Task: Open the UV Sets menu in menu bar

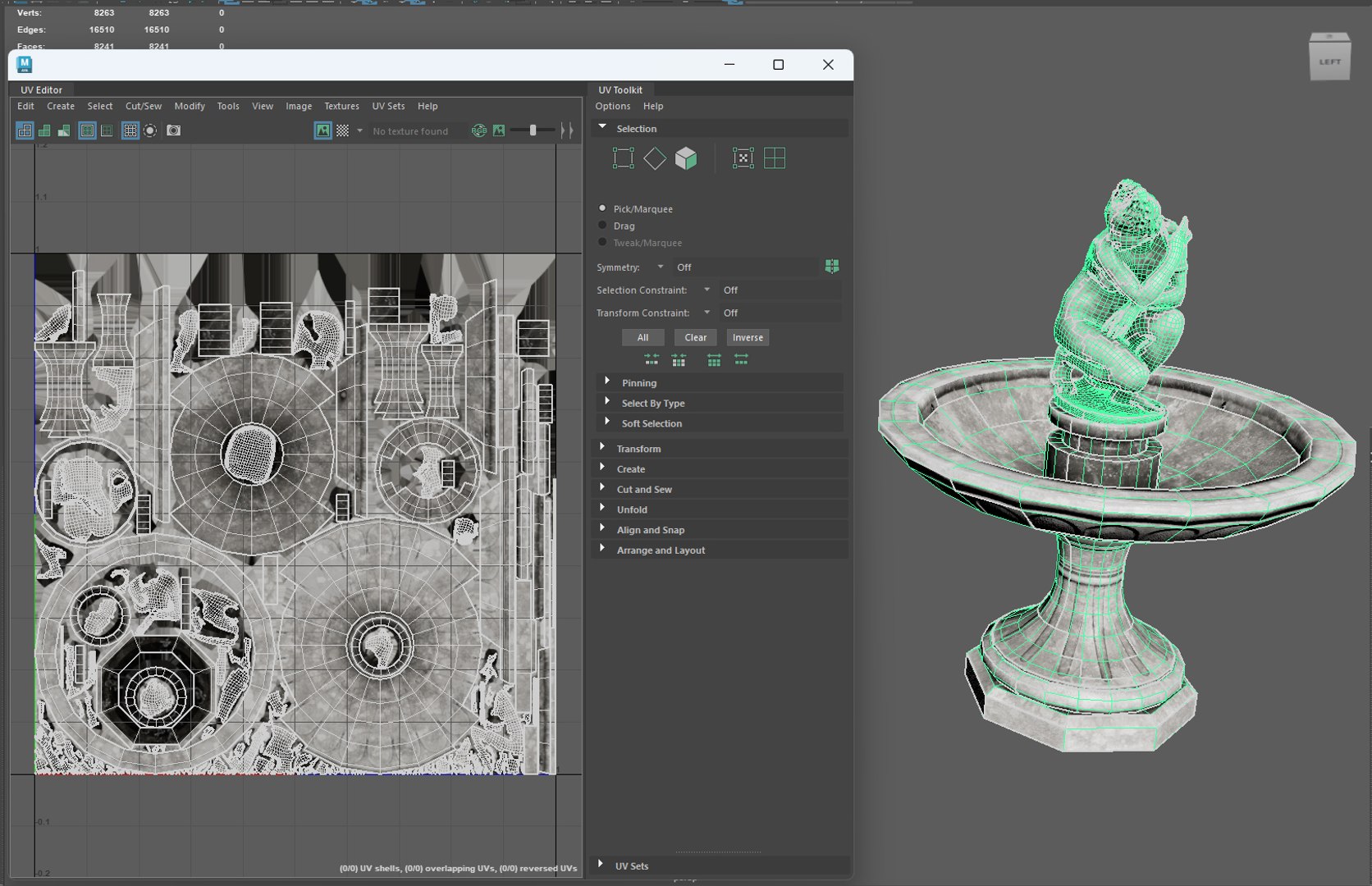Action: pyautogui.click(x=388, y=106)
